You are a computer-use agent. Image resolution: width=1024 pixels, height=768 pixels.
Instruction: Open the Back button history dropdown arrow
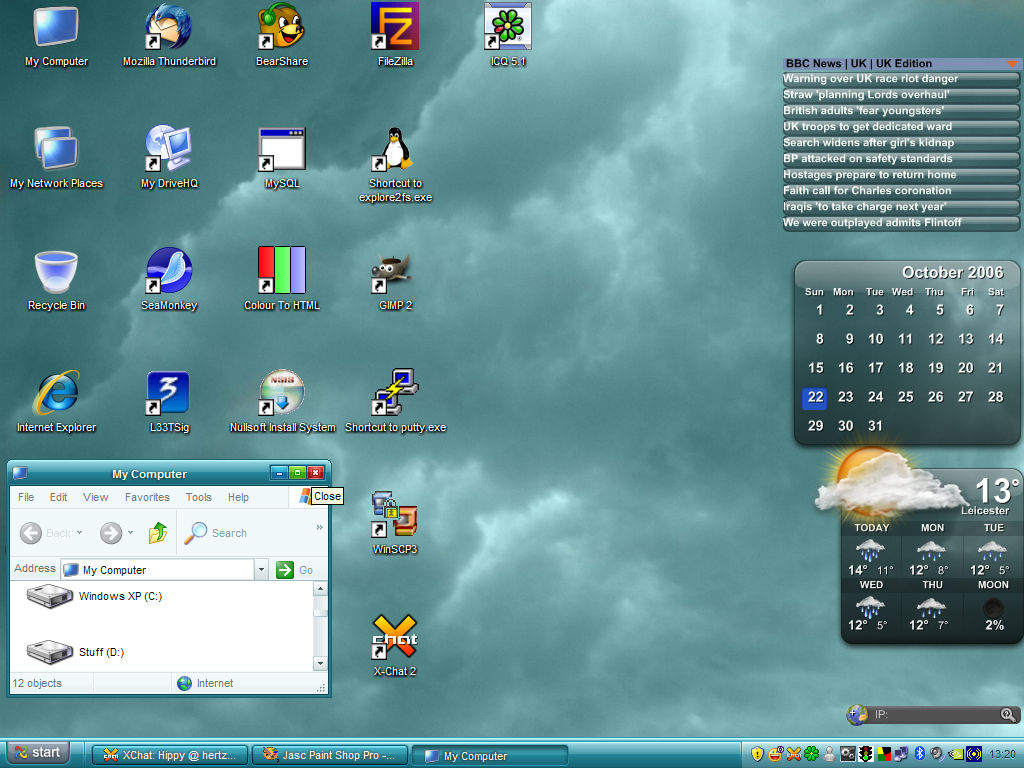click(80, 533)
